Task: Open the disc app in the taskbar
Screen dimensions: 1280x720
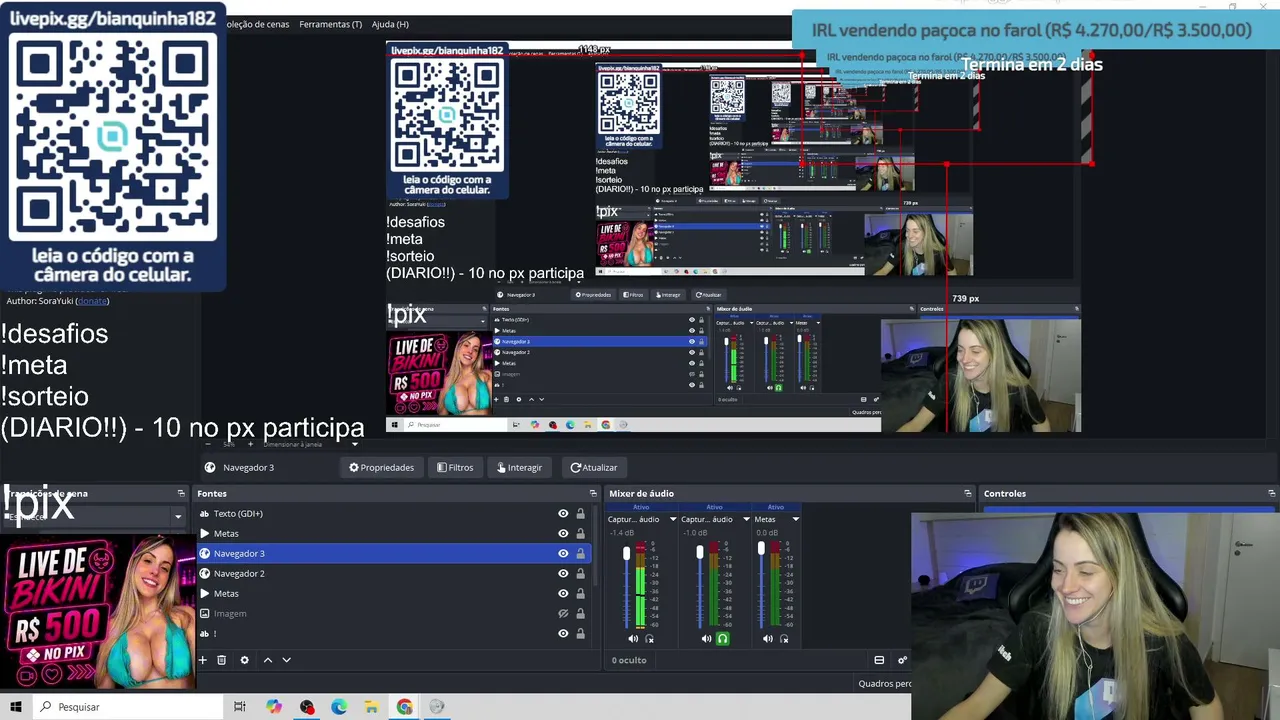Action: tap(436, 707)
